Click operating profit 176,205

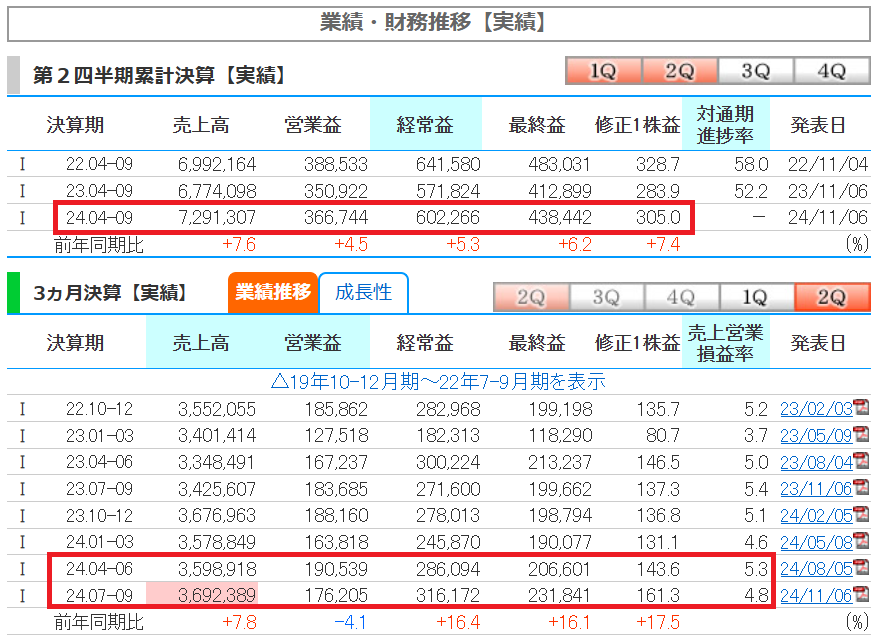(336, 595)
